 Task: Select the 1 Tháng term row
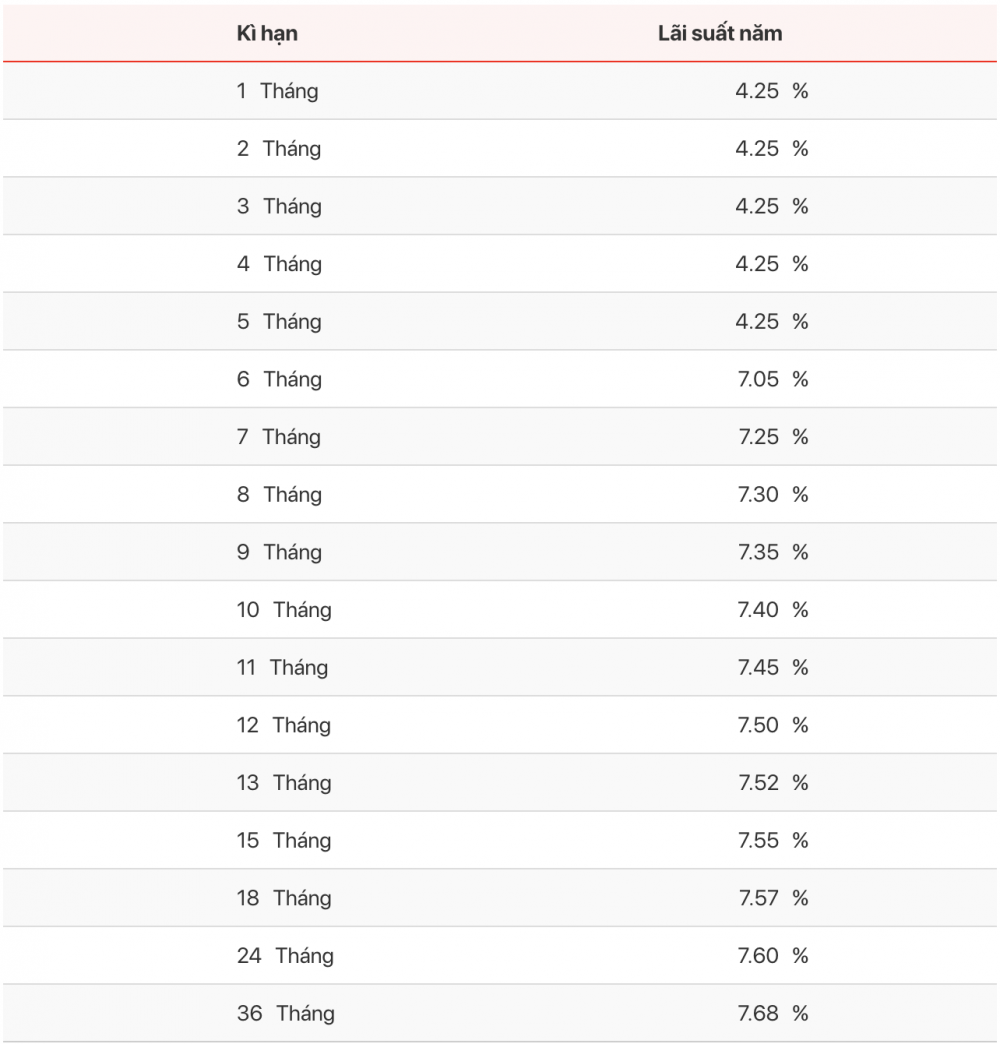pos(499,91)
